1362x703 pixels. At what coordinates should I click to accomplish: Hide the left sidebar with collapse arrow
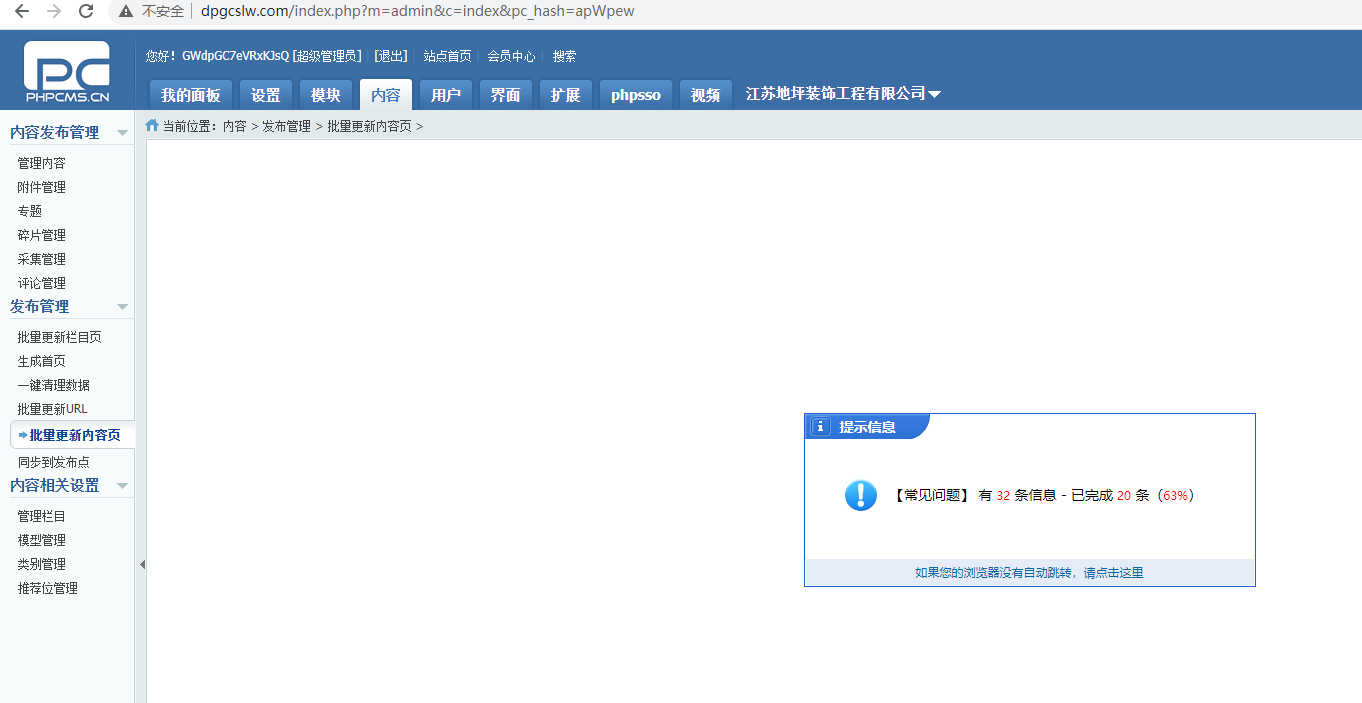pyautogui.click(x=141, y=564)
